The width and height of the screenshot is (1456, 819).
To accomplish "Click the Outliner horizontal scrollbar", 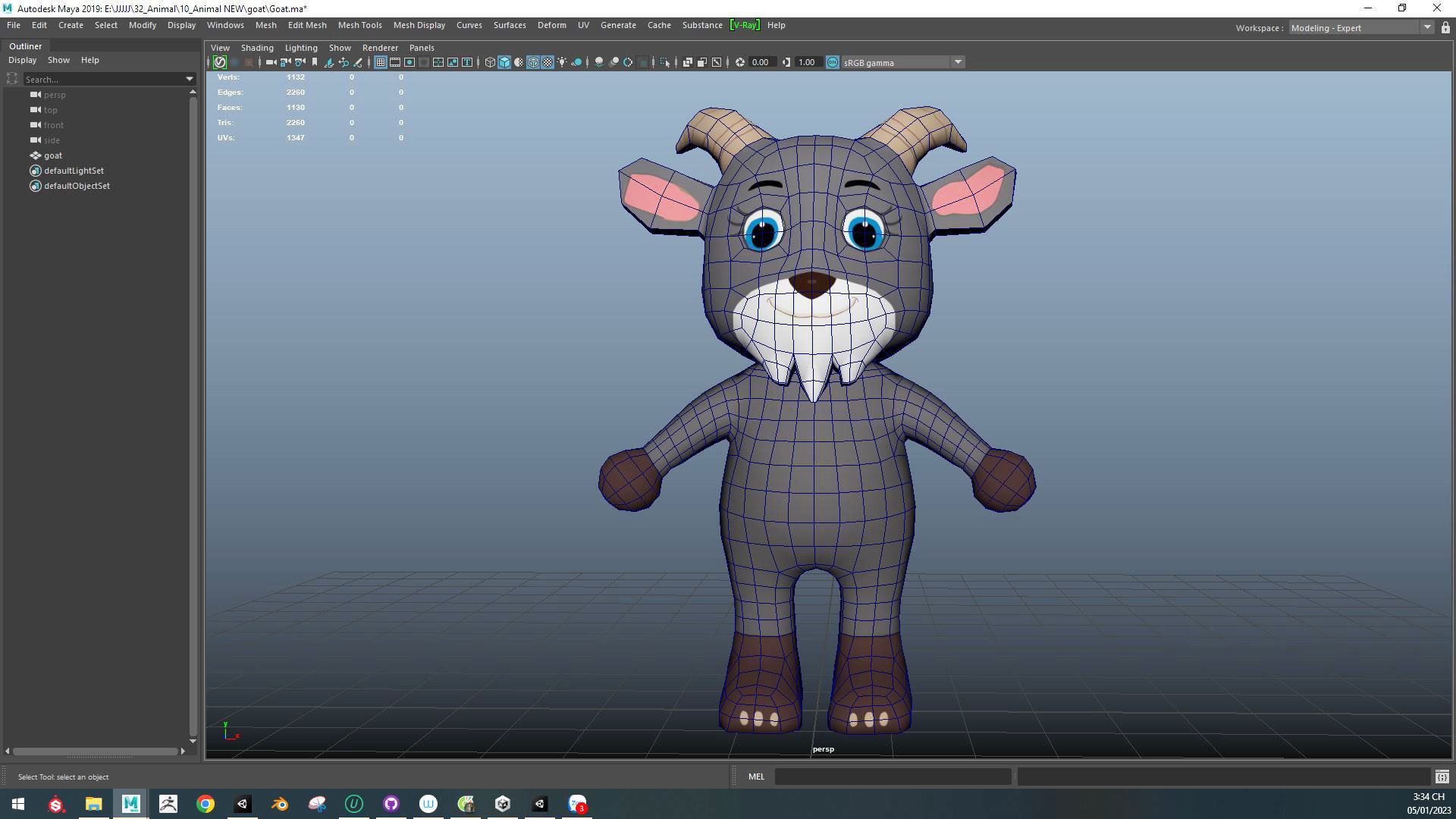I will coord(96,752).
